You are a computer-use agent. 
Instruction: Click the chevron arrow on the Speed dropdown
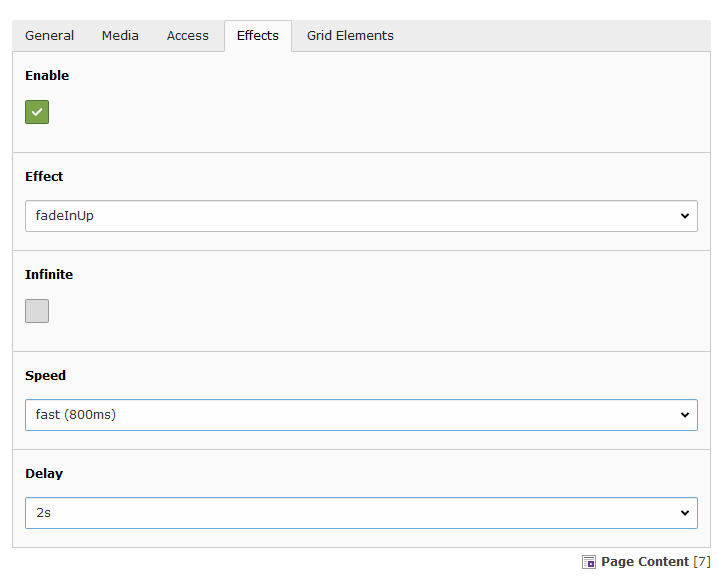point(684,414)
